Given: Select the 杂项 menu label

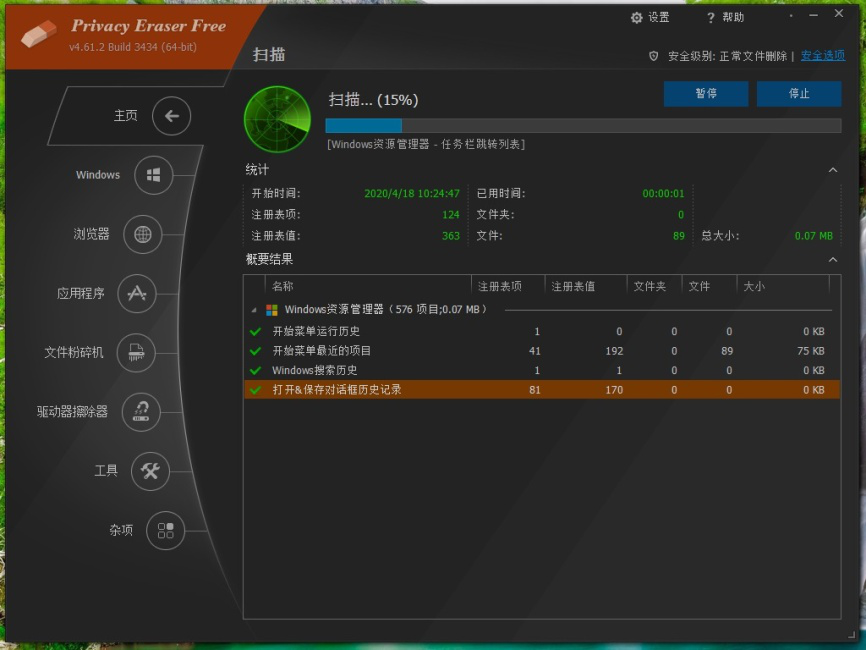Looking at the screenshot, I should coord(121,530).
